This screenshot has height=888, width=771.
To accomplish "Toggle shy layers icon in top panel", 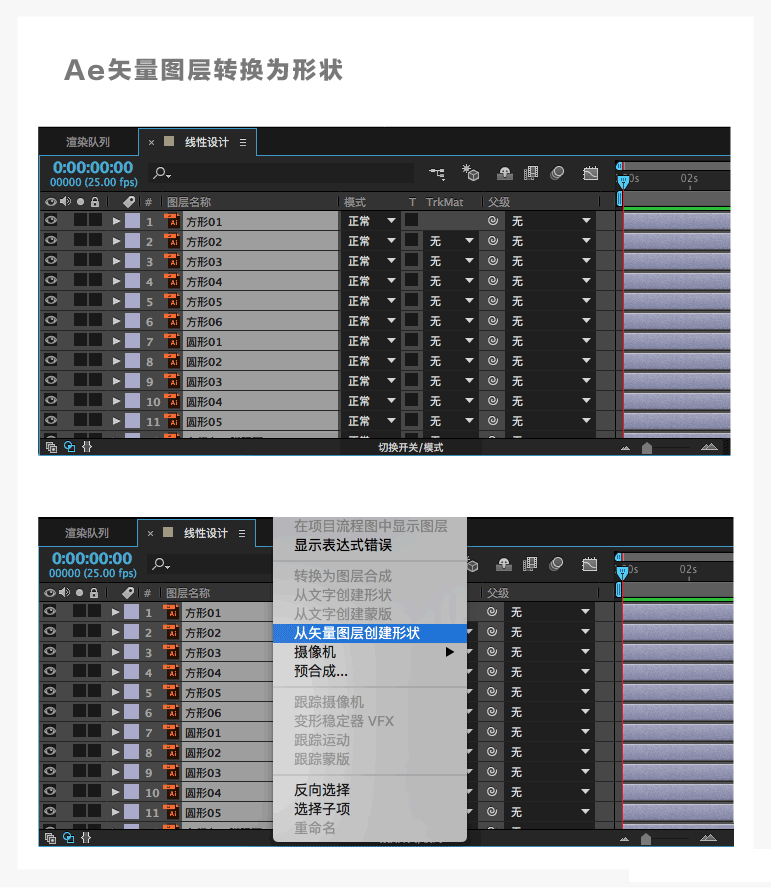I will [505, 173].
